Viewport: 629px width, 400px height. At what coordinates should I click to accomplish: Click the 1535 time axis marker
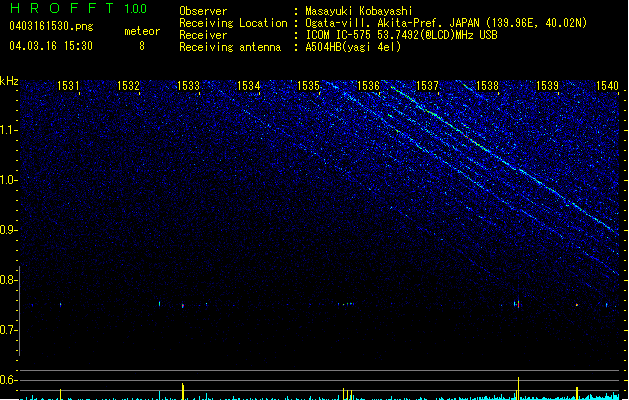pos(308,86)
